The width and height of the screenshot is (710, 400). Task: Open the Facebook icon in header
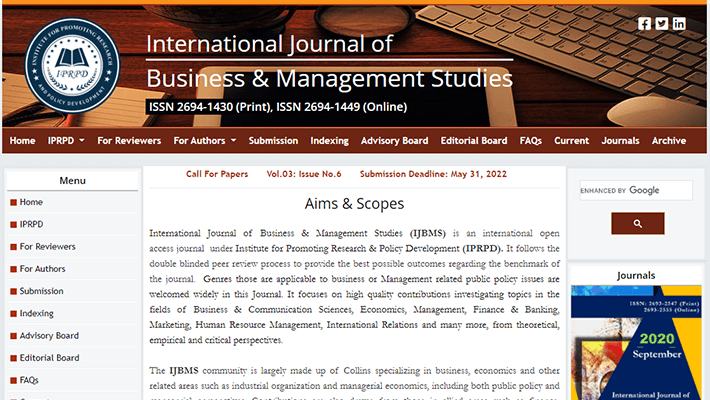pyautogui.click(x=644, y=24)
